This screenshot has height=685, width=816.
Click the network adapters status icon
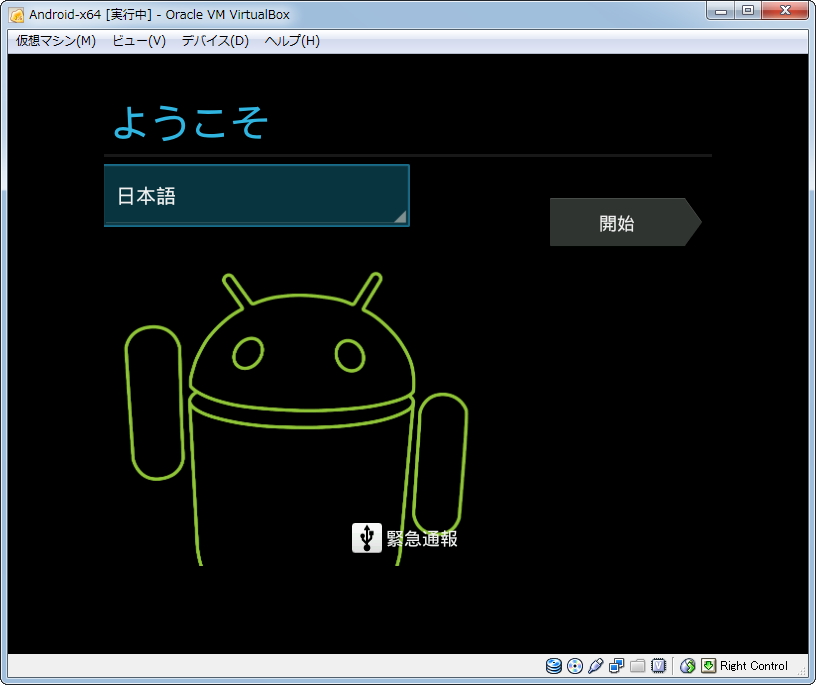[617, 666]
